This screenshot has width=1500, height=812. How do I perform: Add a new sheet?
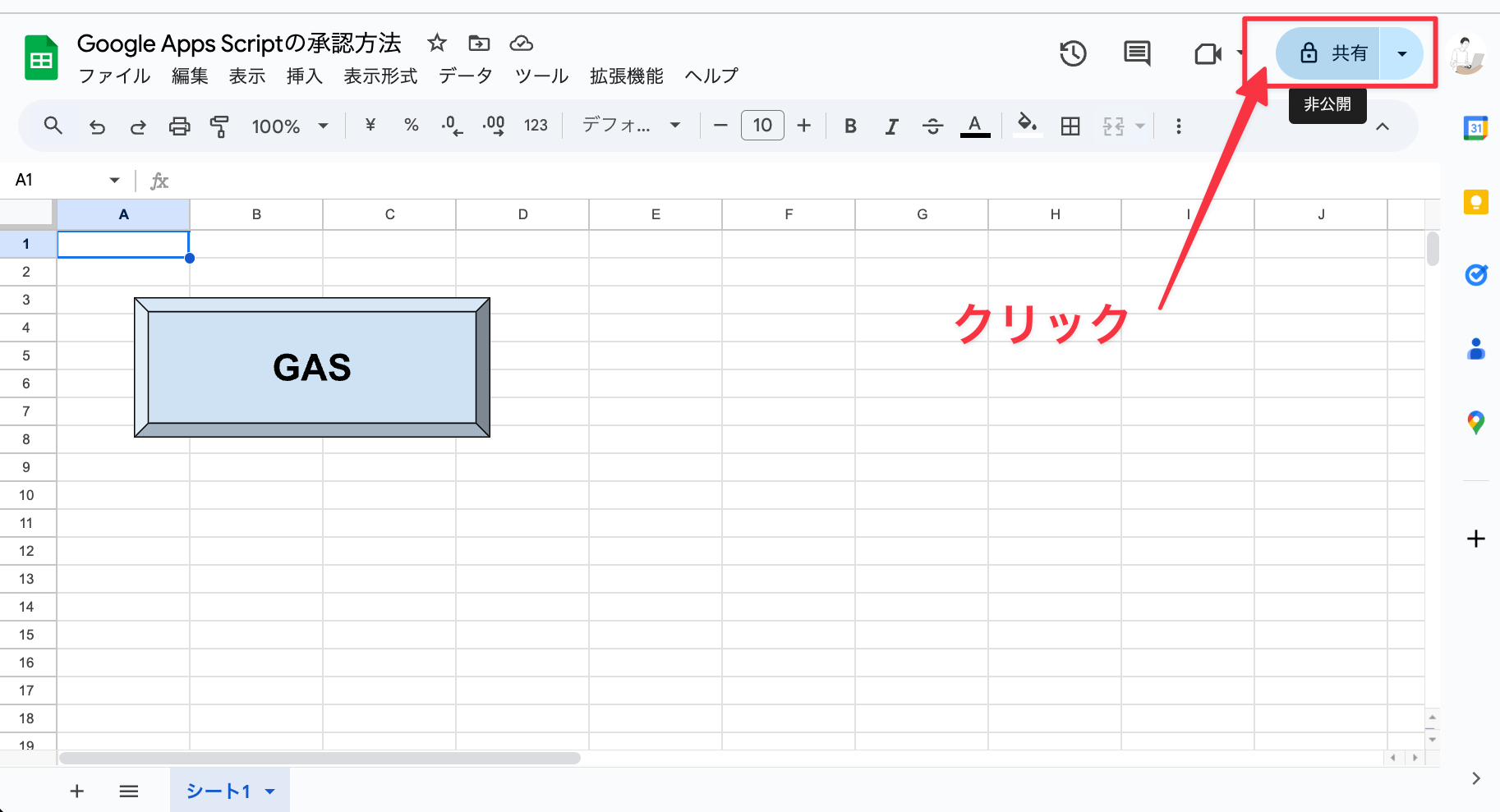tap(76, 791)
